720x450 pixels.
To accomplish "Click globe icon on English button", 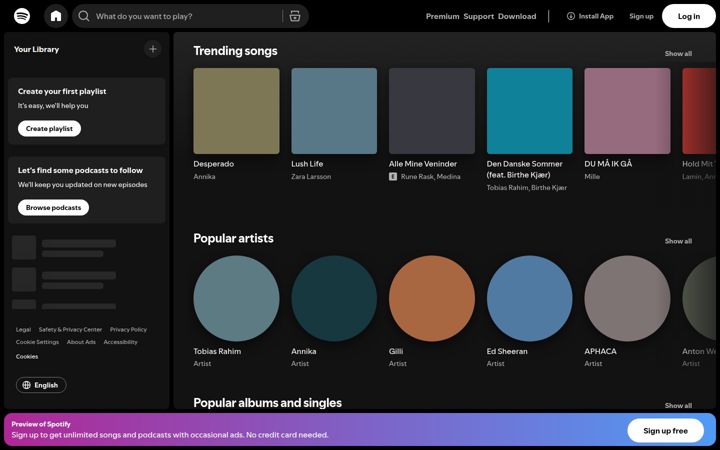I will click(27, 385).
